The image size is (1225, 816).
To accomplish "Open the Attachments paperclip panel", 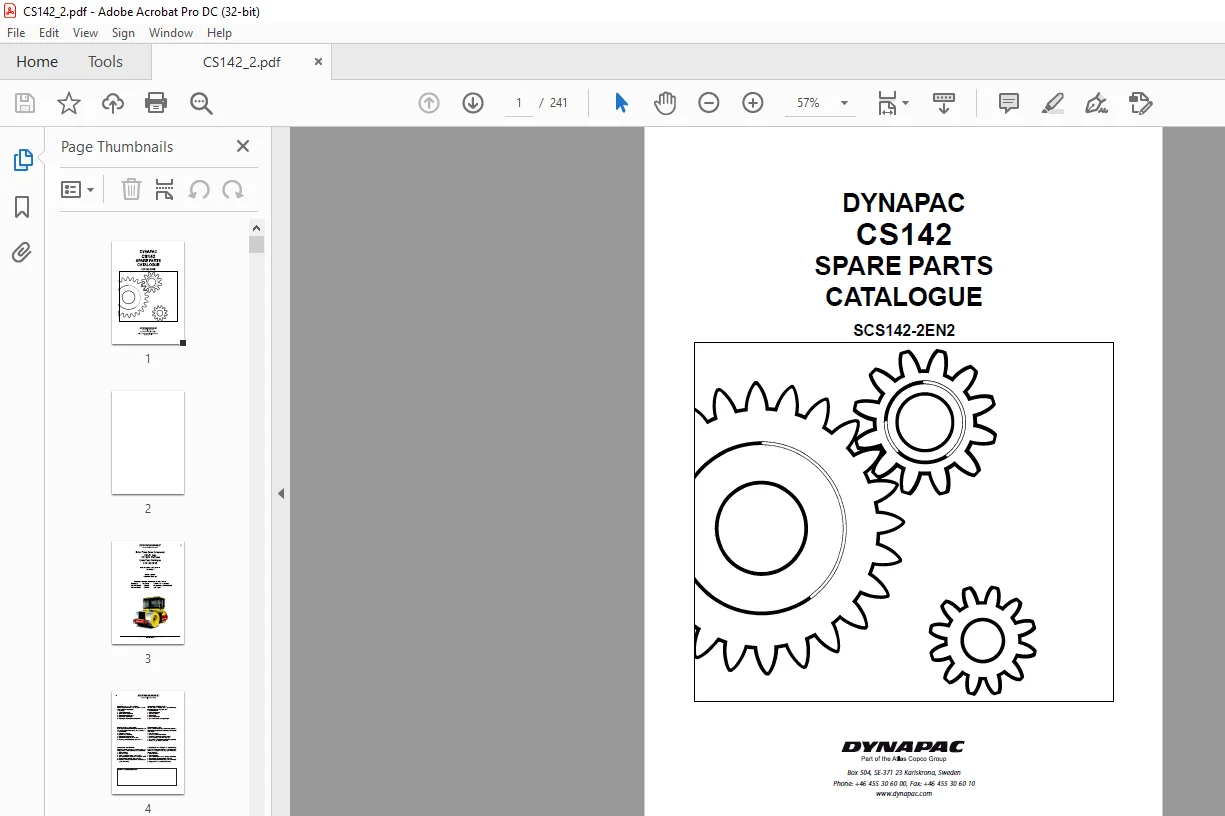I will 22,252.
